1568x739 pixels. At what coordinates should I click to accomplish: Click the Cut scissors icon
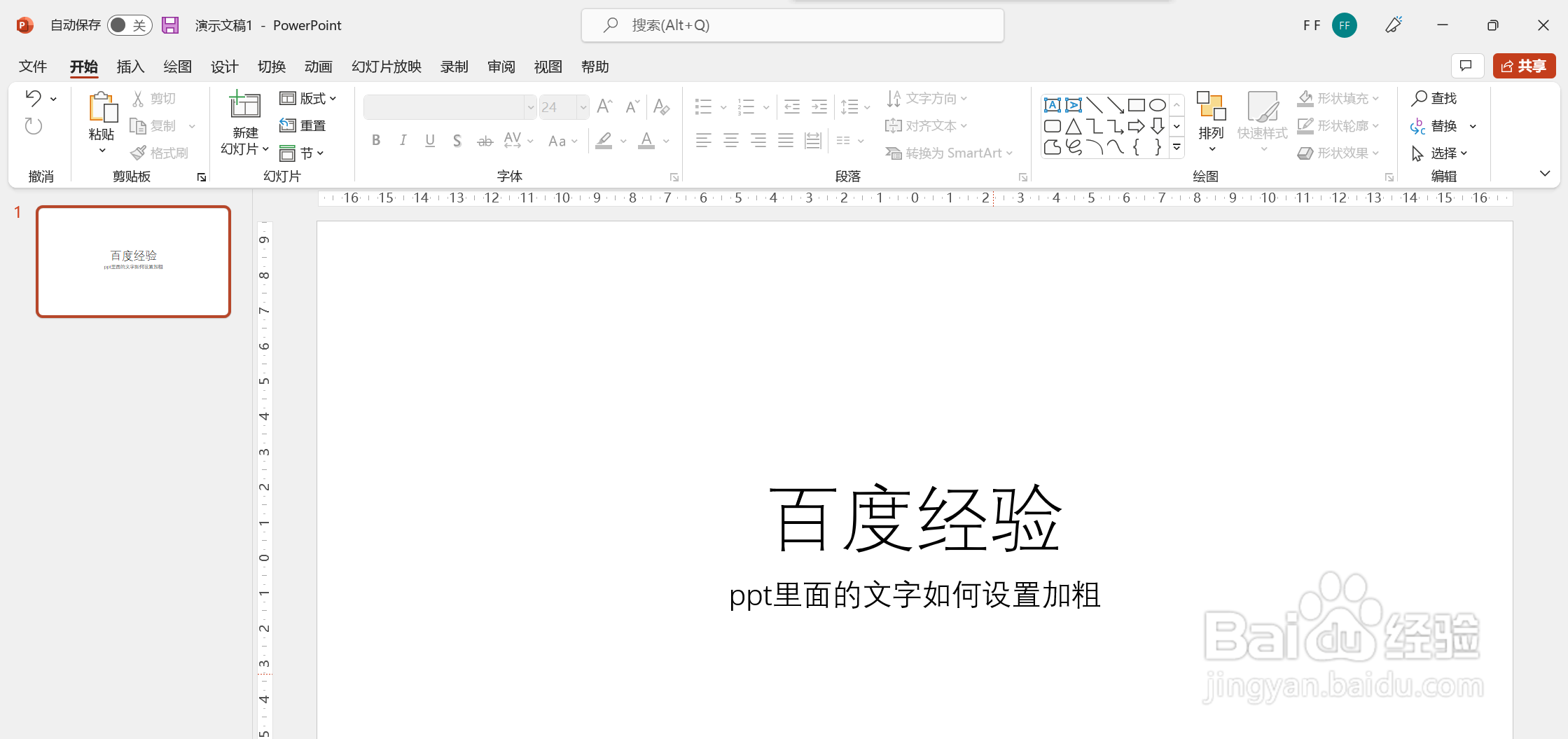138,99
